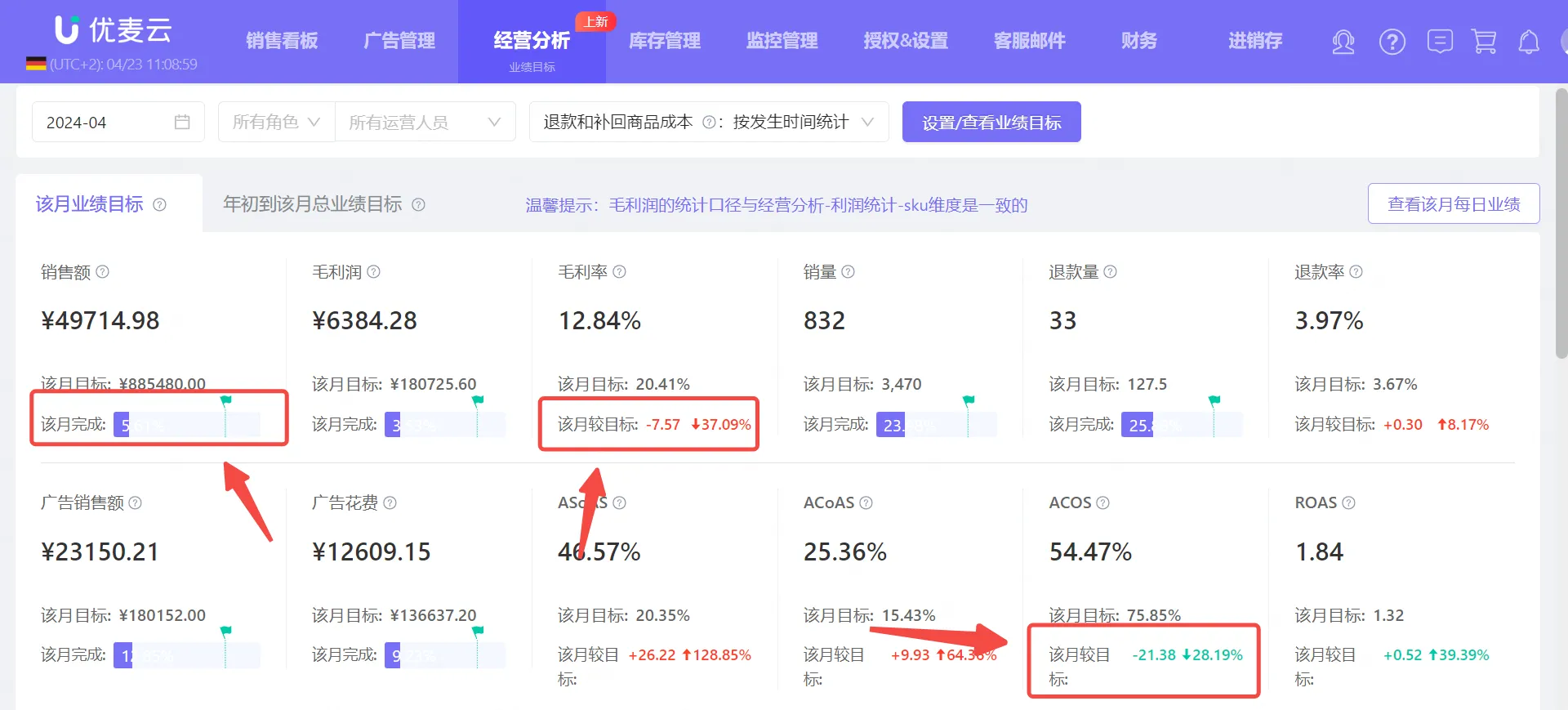Click the calendar icon in date field
Screen dimensions: 1568x710
click(182, 122)
